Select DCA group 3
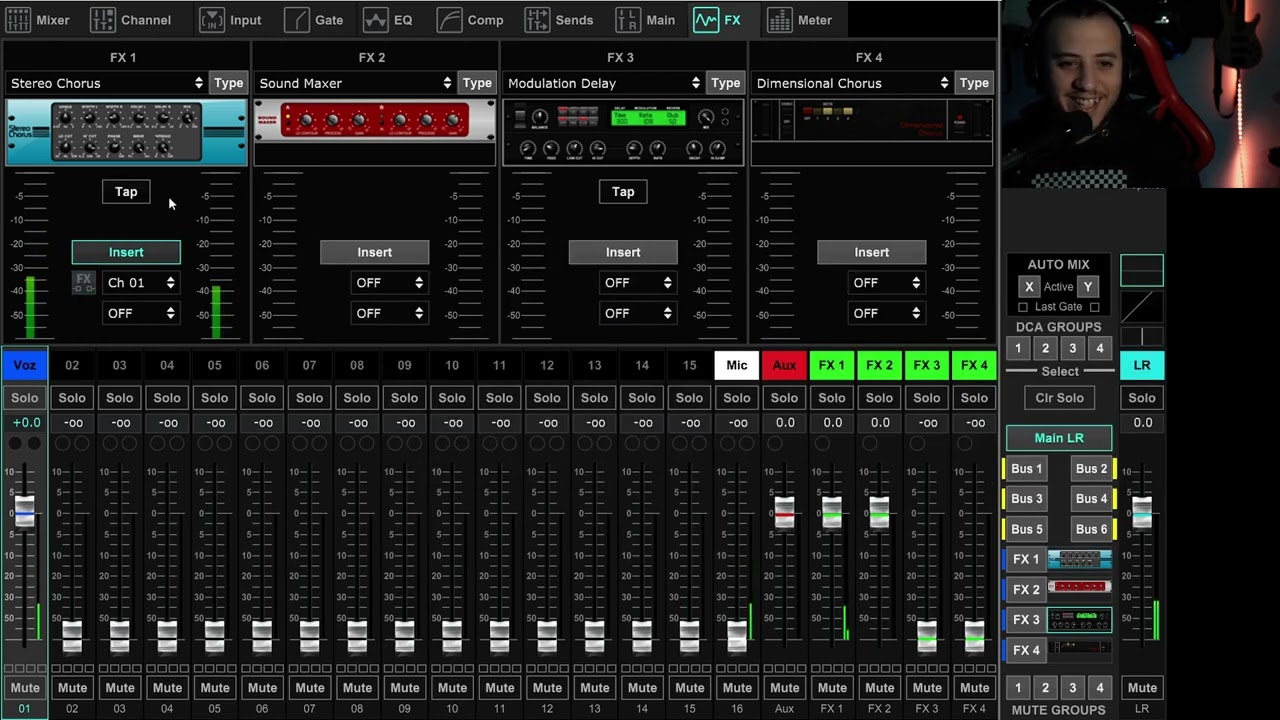This screenshot has height=720, width=1280. (1072, 348)
